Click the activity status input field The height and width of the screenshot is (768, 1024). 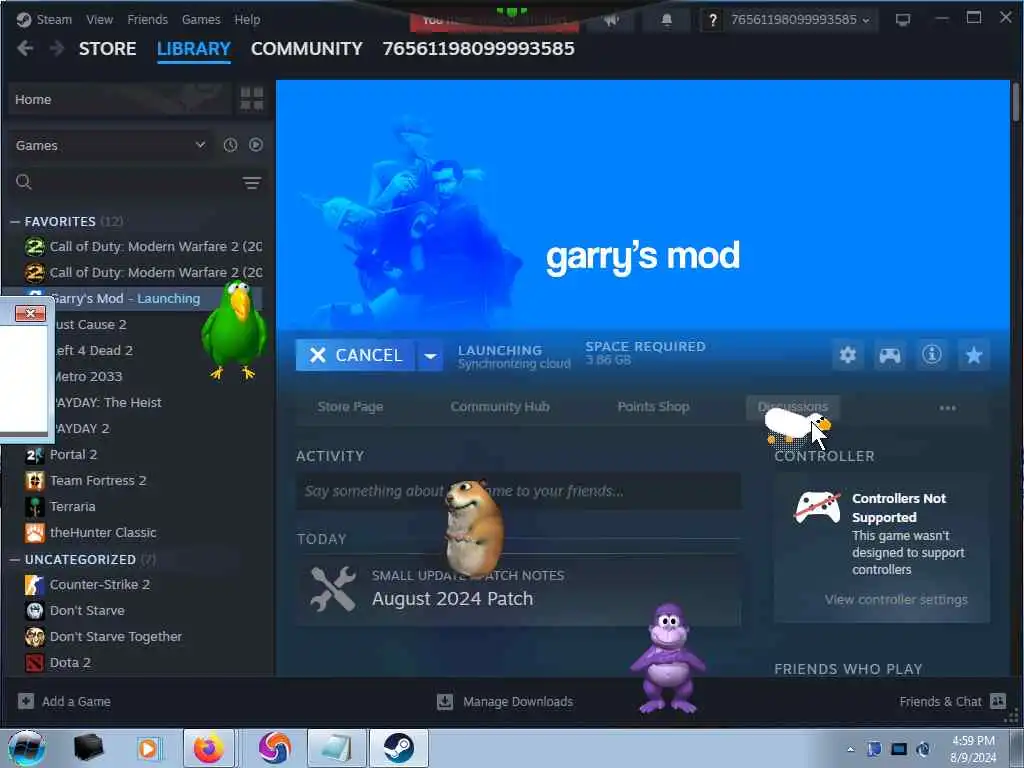(x=519, y=491)
